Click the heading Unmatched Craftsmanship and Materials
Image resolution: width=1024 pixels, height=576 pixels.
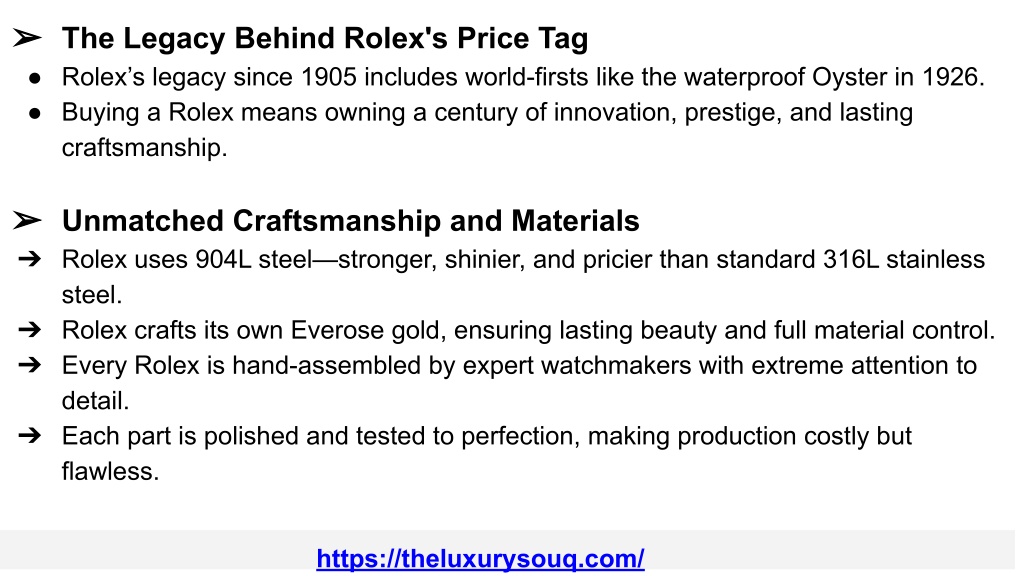click(351, 221)
